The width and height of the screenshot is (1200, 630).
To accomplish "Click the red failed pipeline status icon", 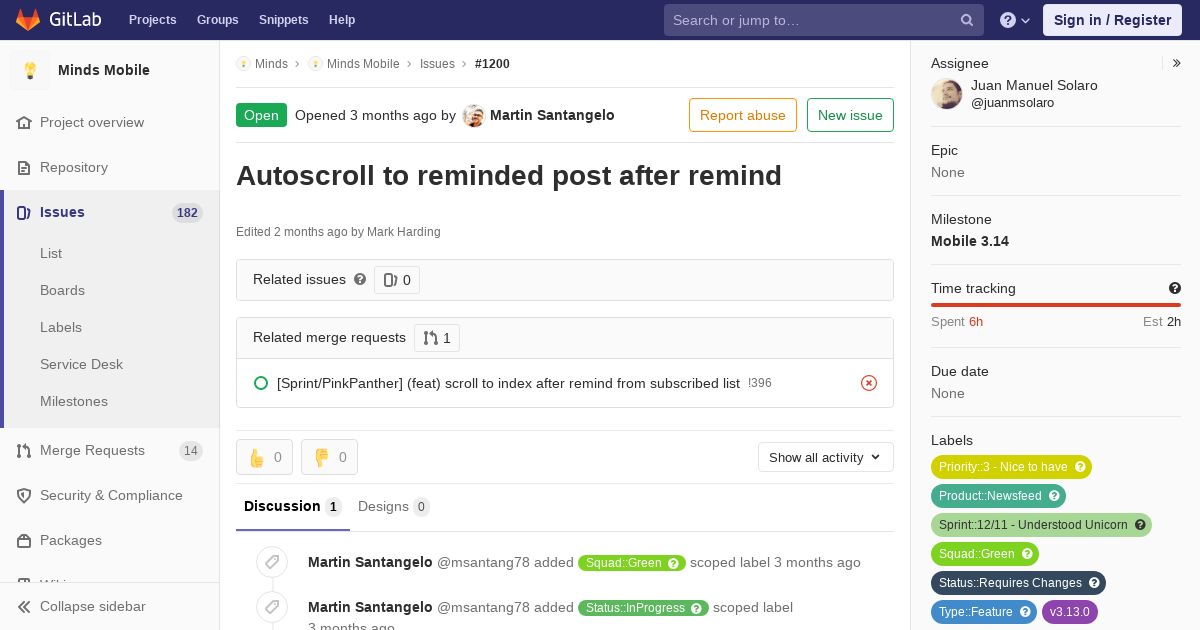I will pyautogui.click(x=869, y=383).
